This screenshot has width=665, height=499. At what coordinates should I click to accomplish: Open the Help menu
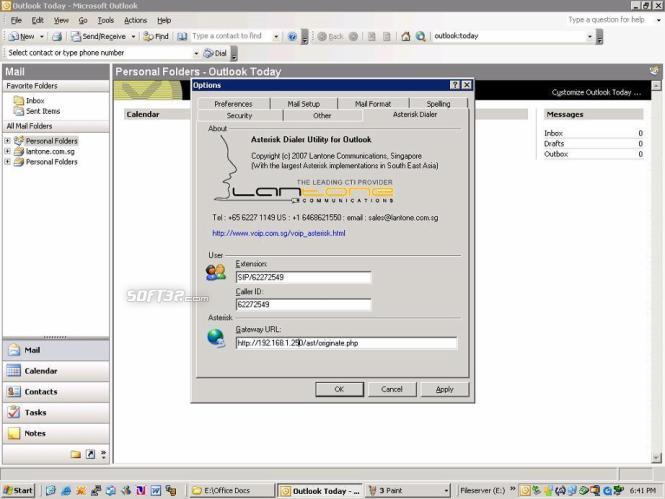pyautogui.click(x=164, y=20)
